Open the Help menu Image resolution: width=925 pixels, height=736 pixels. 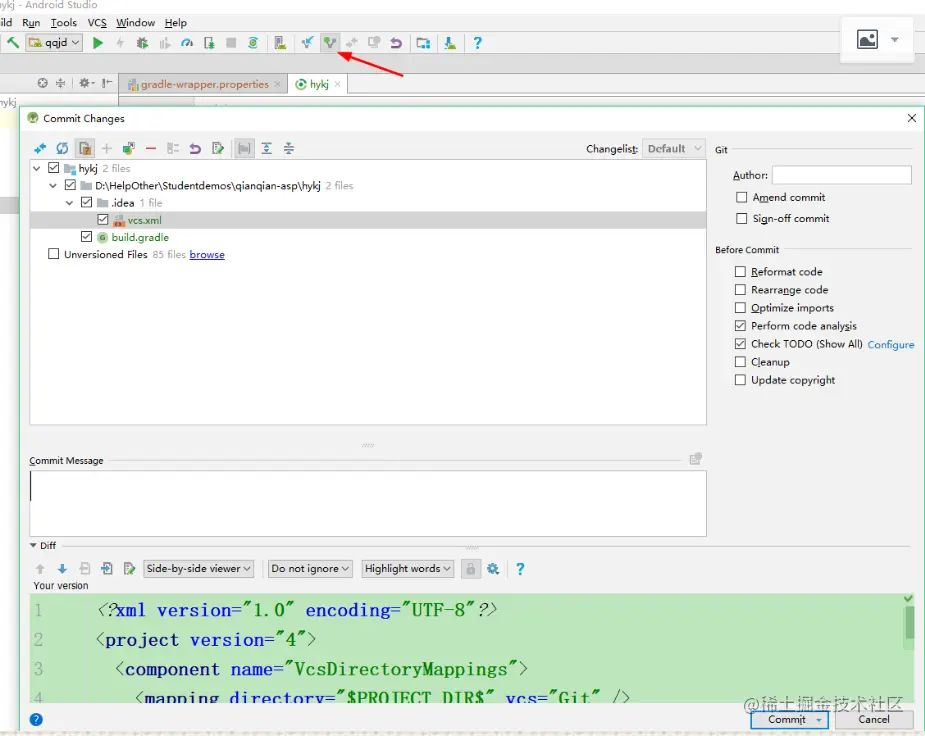point(176,22)
